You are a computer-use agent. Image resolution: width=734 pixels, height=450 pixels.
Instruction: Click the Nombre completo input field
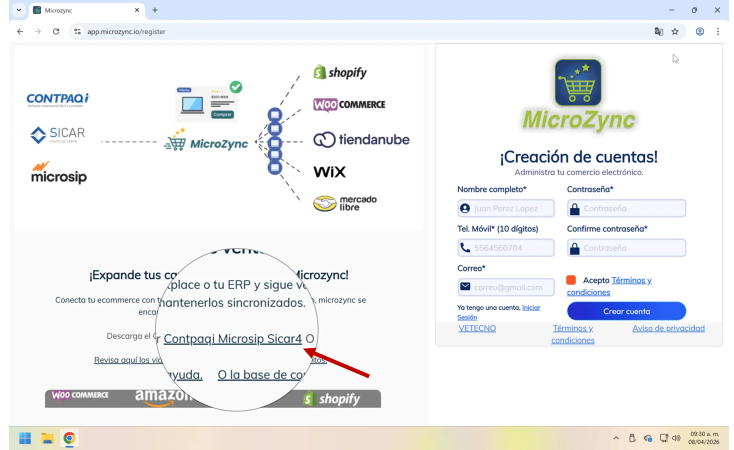(x=506, y=208)
